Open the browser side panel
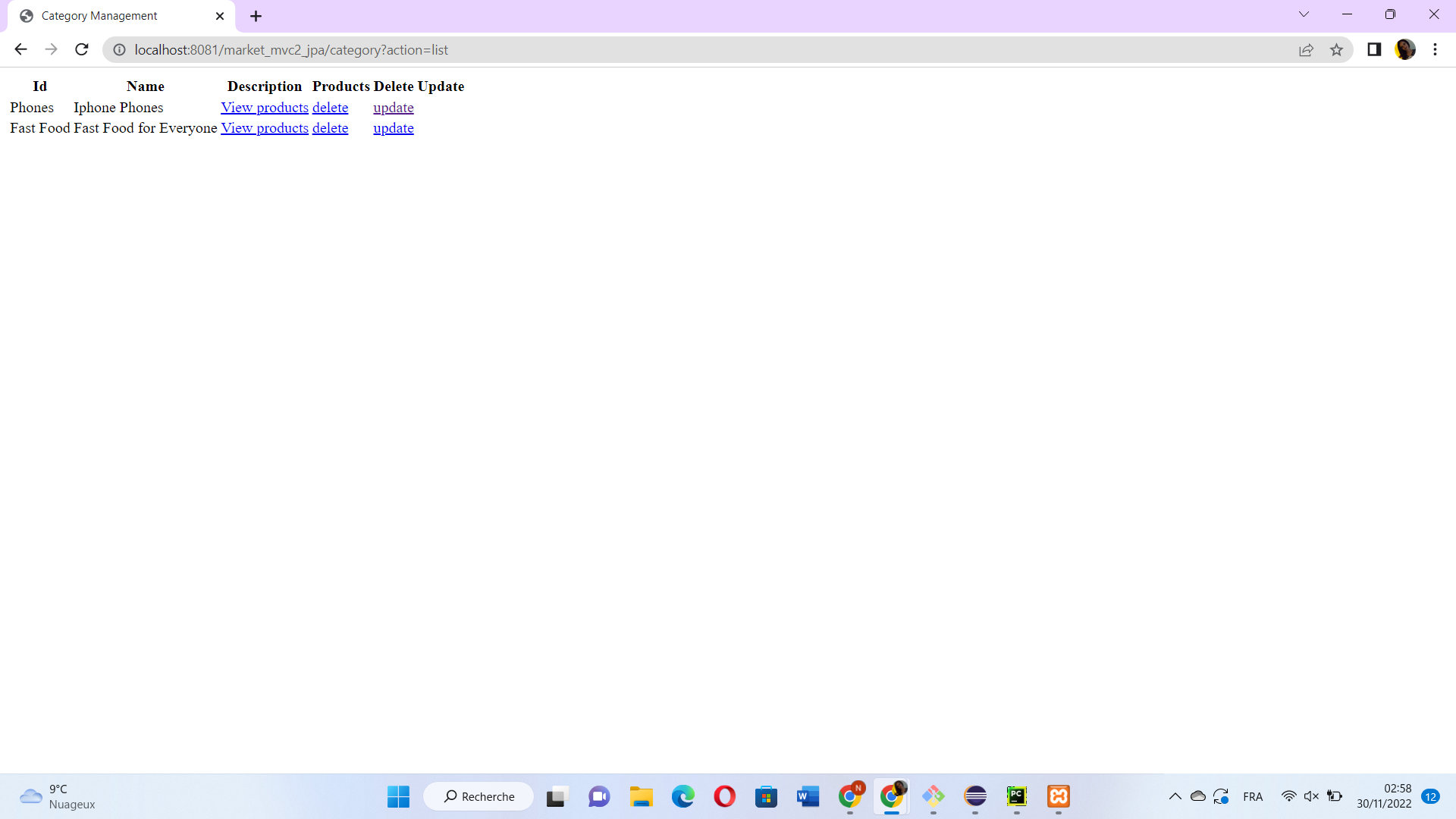This screenshot has height=819, width=1456. tap(1373, 50)
